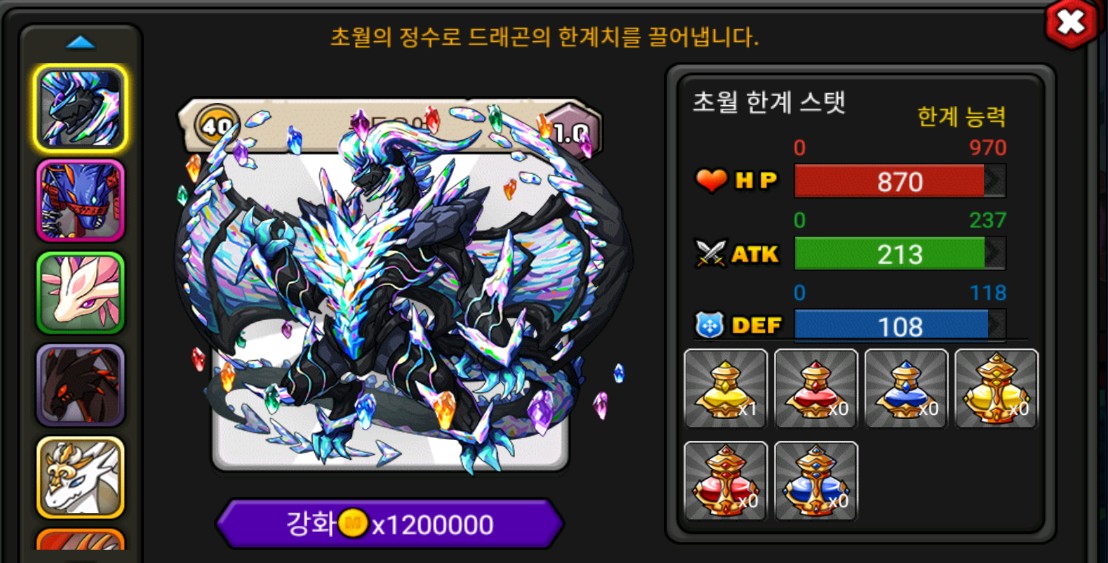Collapse dragon list with blue up arrow

(x=80, y=43)
